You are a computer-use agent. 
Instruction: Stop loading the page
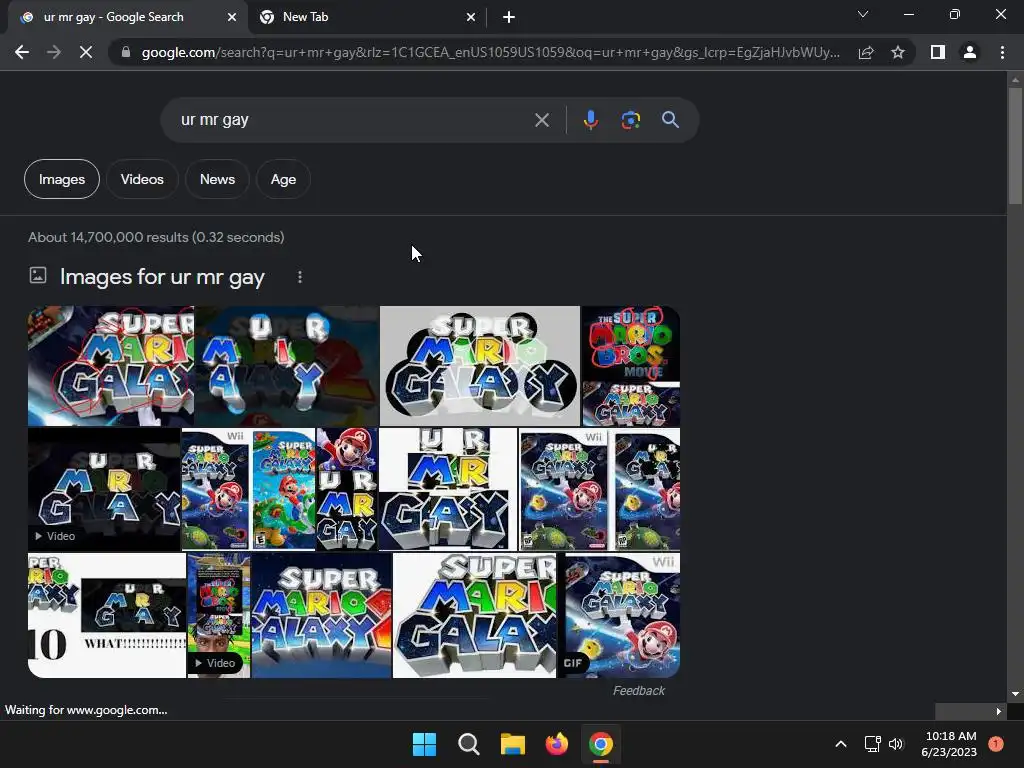[x=86, y=52]
